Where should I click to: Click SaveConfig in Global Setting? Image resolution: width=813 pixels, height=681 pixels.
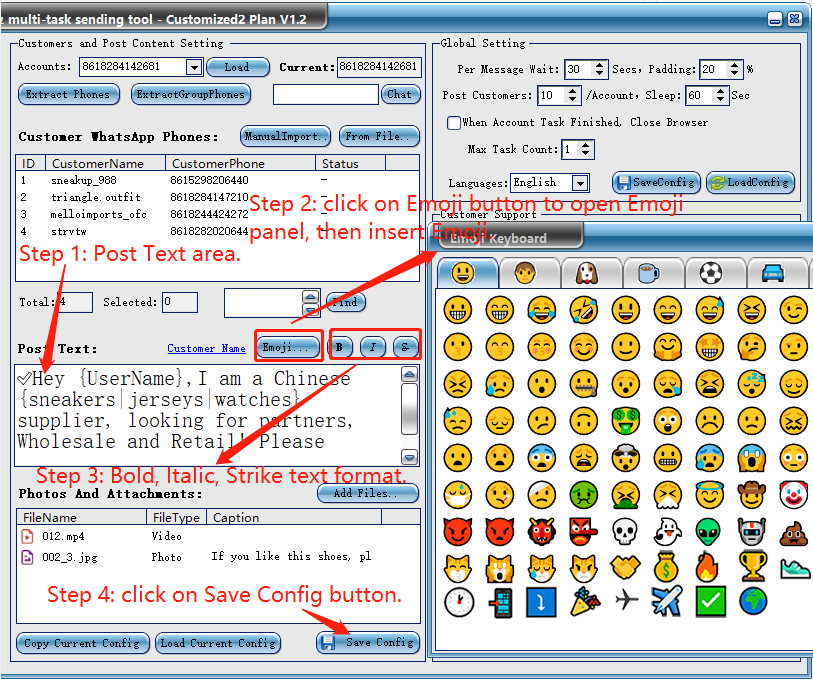click(656, 183)
